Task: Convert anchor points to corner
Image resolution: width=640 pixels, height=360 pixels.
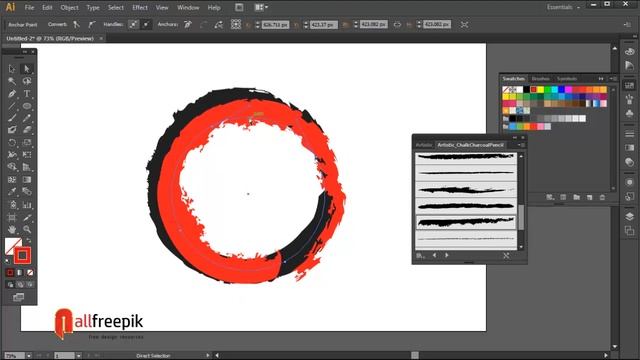Action: point(76,24)
